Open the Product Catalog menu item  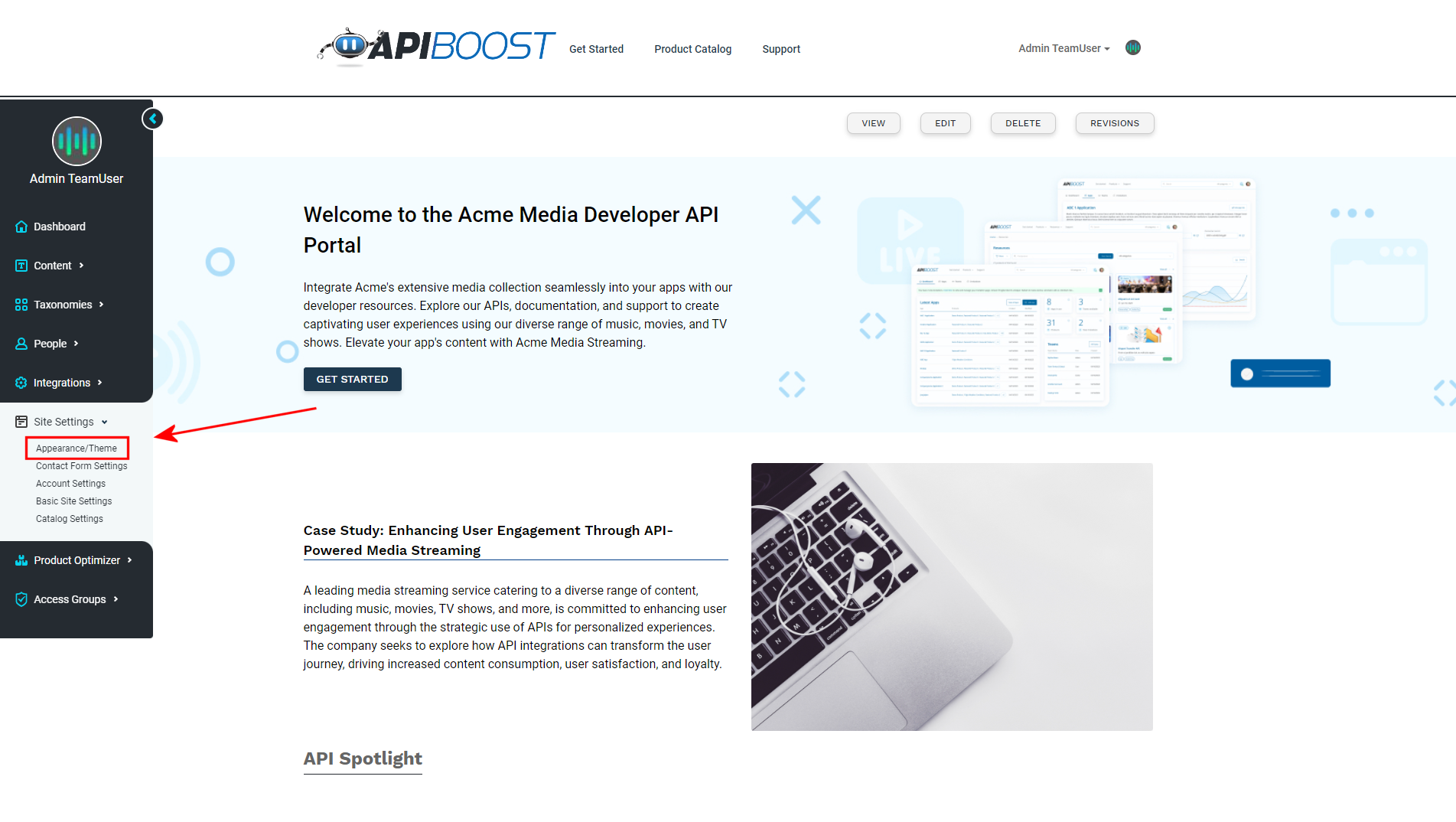point(692,49)
